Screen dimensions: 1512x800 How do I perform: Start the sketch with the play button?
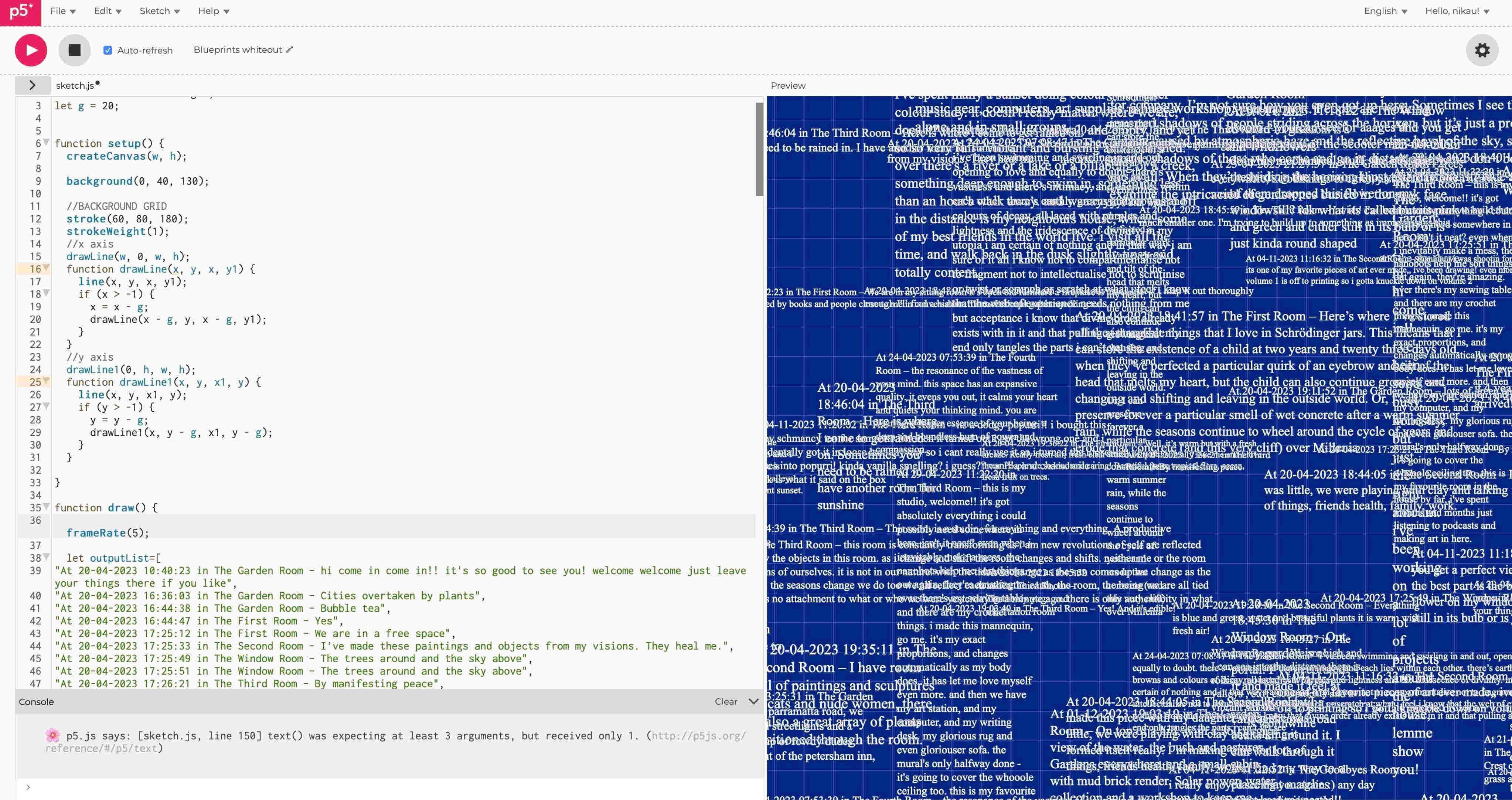pyautogui.click(x=31, y=50)
